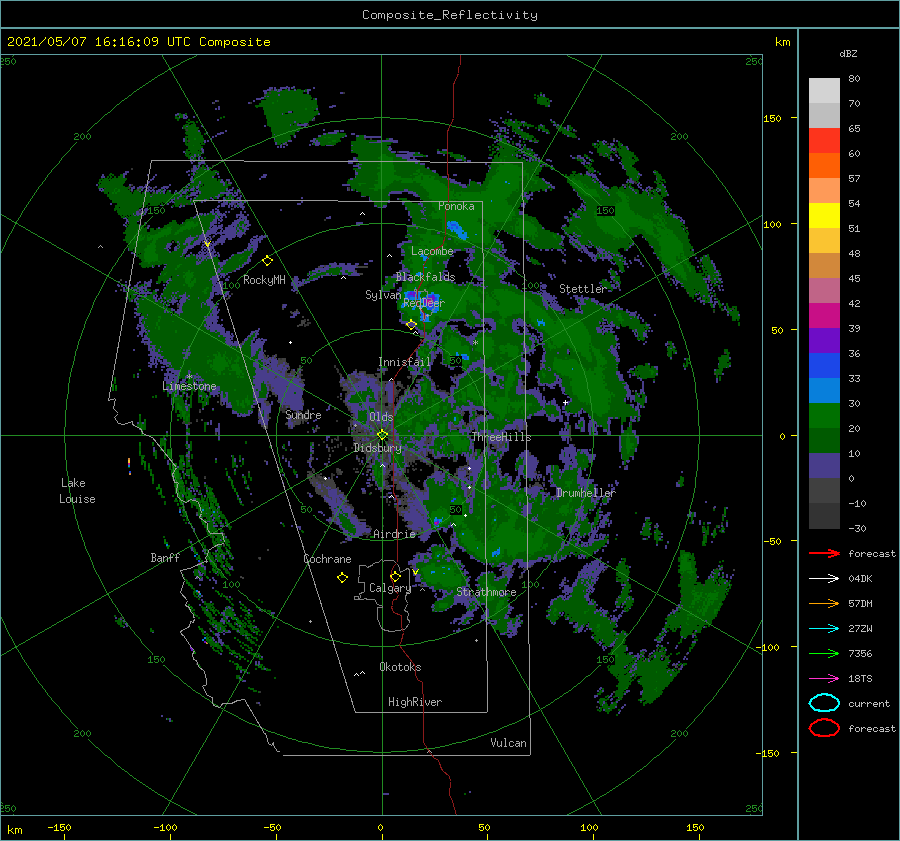Click the Limestone label

pos(189,386)
